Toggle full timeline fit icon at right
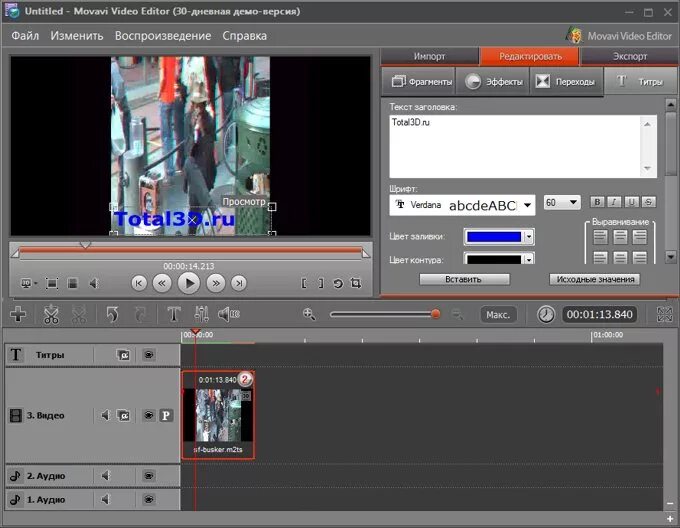Viewport: 680px width, 528px height. click(665, 314)
